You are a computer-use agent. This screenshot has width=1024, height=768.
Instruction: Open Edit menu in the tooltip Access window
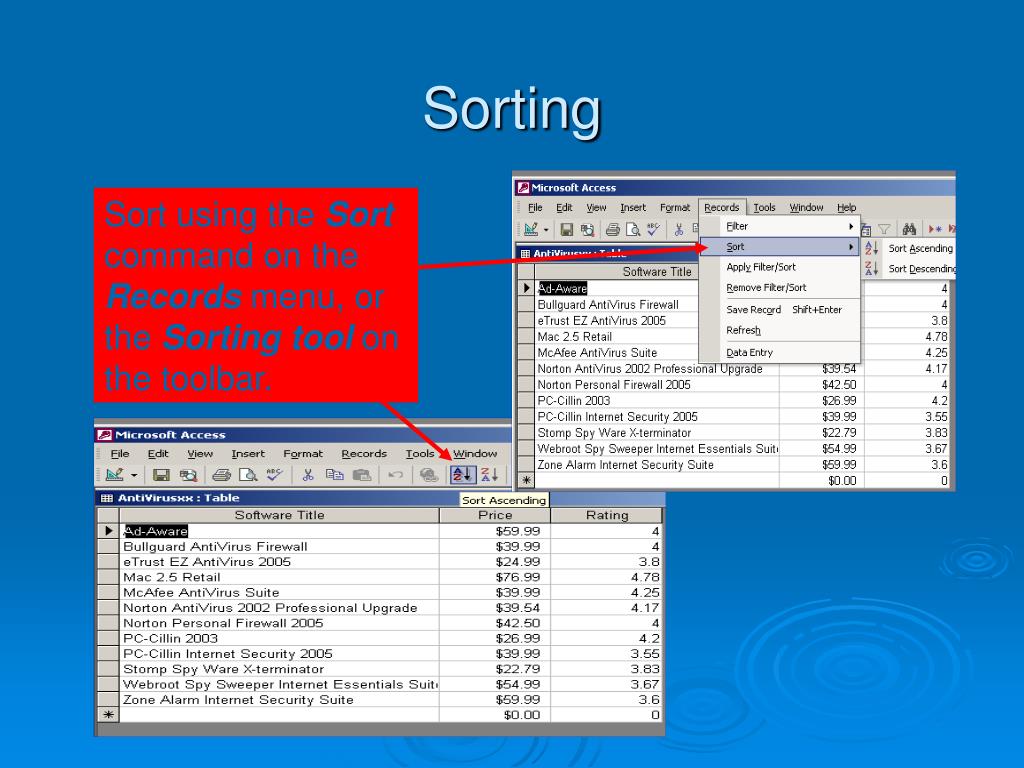[x=157, y=453]
